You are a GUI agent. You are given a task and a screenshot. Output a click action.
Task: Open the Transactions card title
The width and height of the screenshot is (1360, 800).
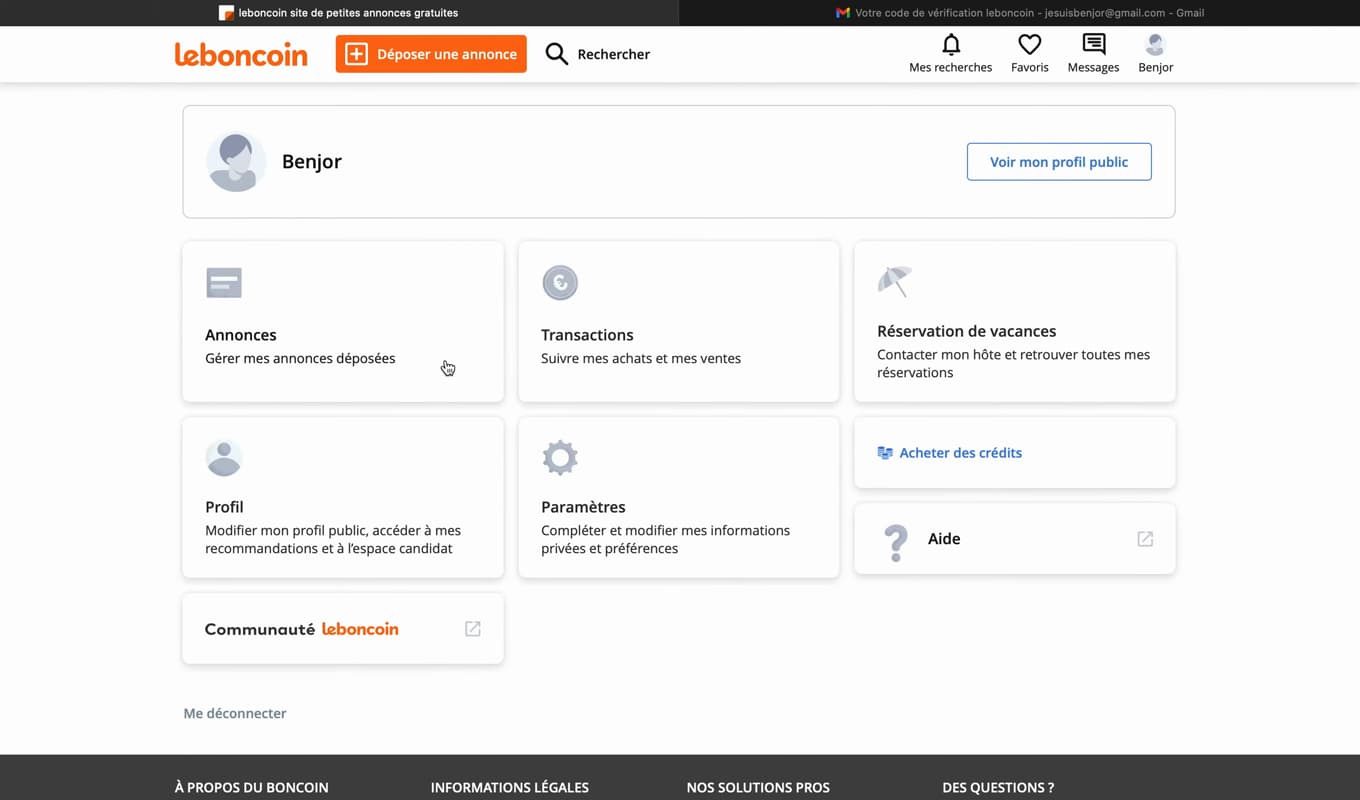coord(587,335)
